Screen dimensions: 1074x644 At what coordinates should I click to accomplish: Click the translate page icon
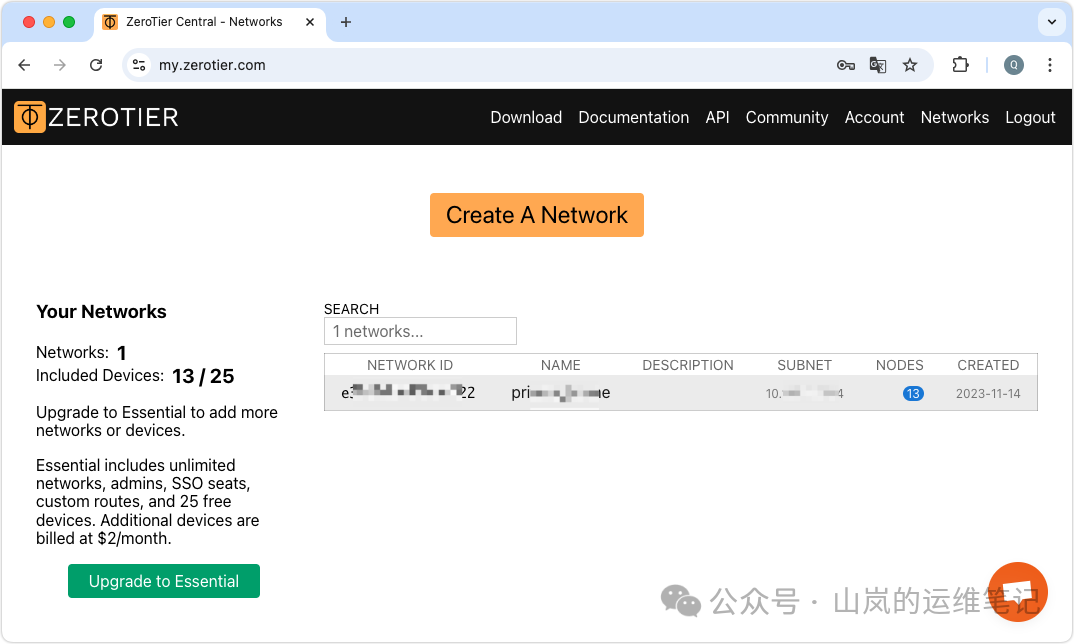pos(877,65)
